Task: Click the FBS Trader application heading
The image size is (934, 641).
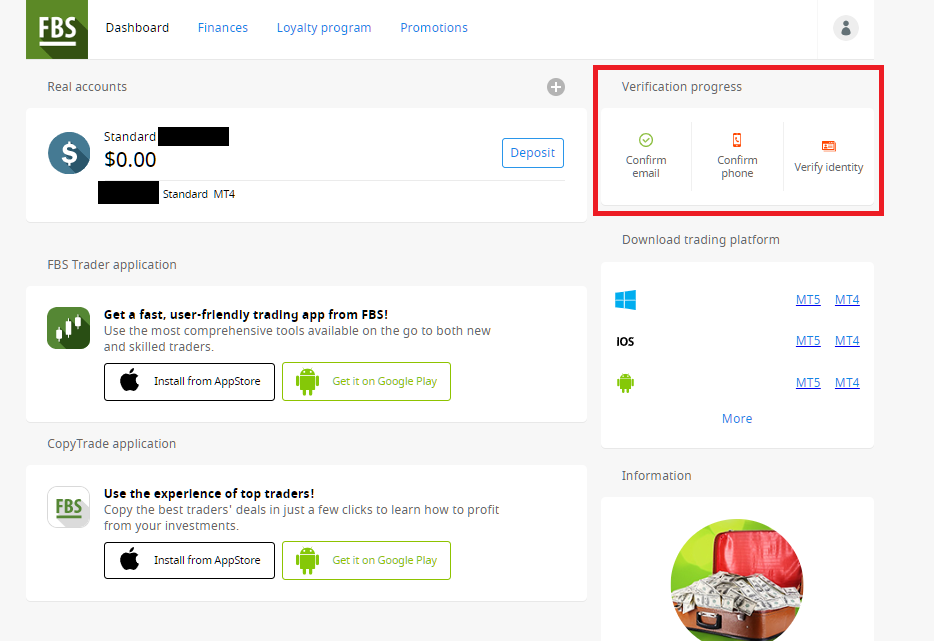Action: pyautogui.click(x=112, y=265)
